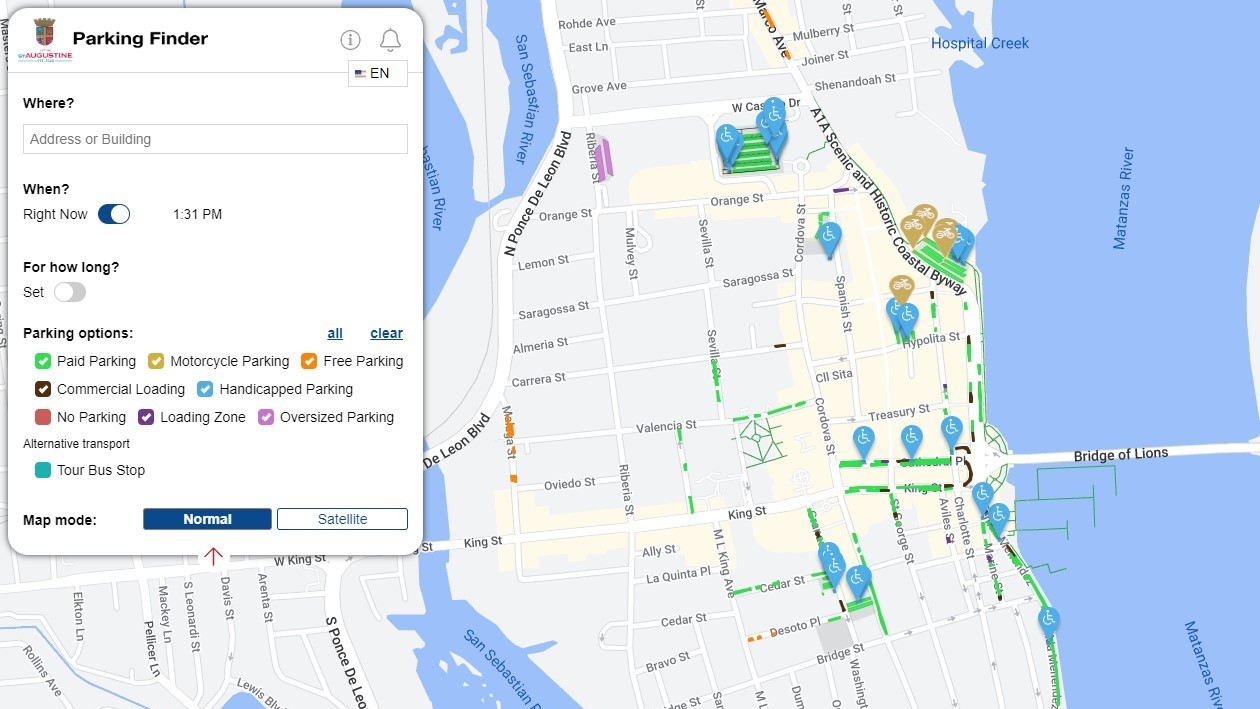Select Normal map mode
The image size is (1260, 709).
pyautogui.click(x=207, y=519)
